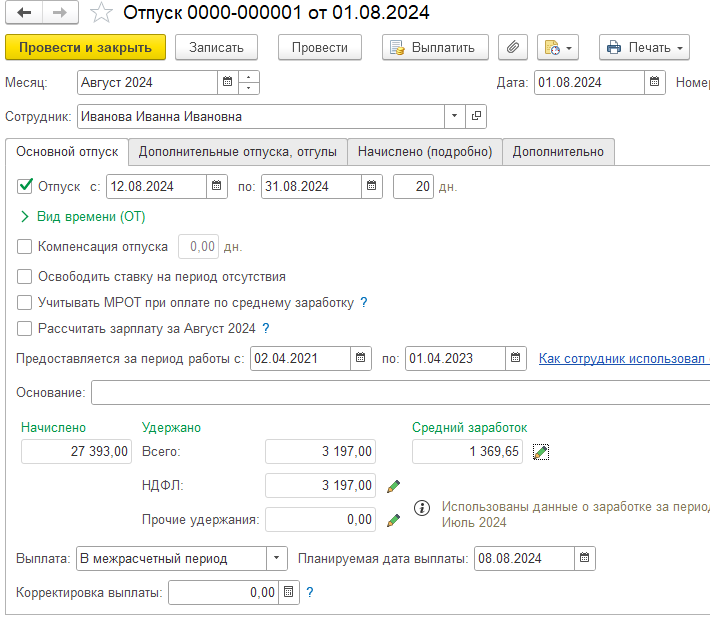Open employee card via Сотрудник open icon
The height and width of the screenshot is (617, 710).
pos(476,116)
